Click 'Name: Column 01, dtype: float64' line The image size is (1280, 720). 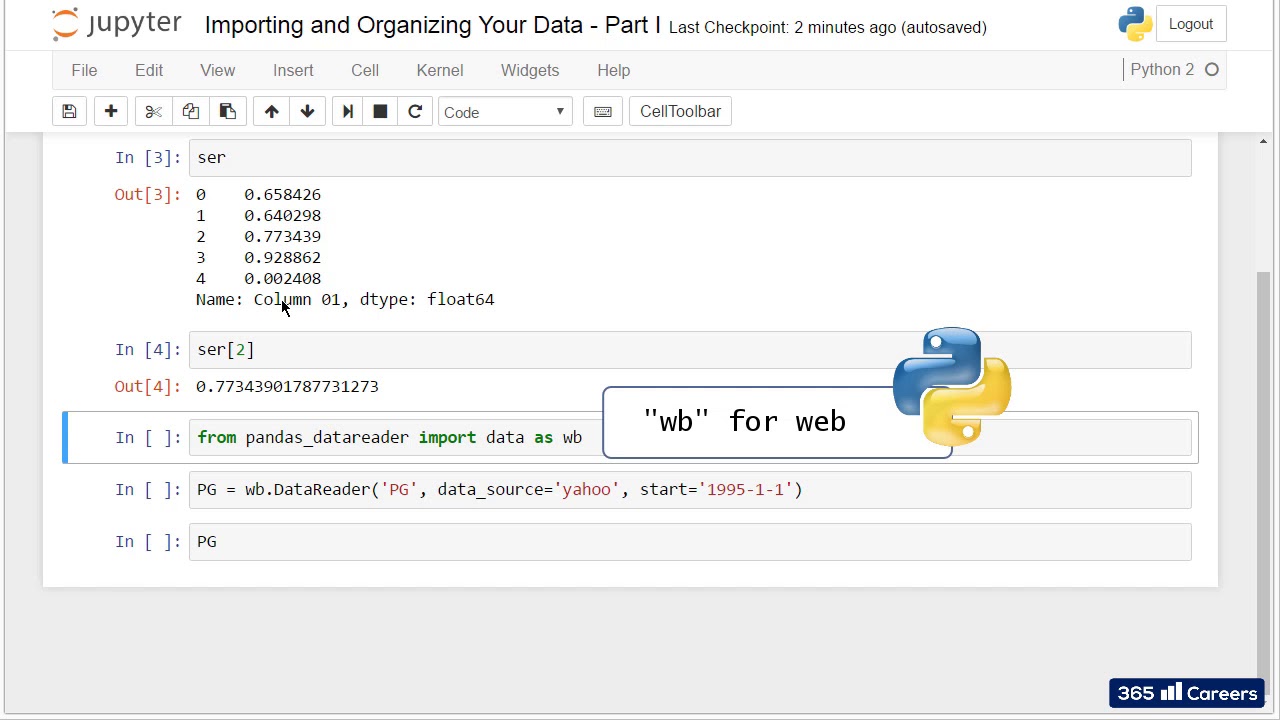click(345, 300)
